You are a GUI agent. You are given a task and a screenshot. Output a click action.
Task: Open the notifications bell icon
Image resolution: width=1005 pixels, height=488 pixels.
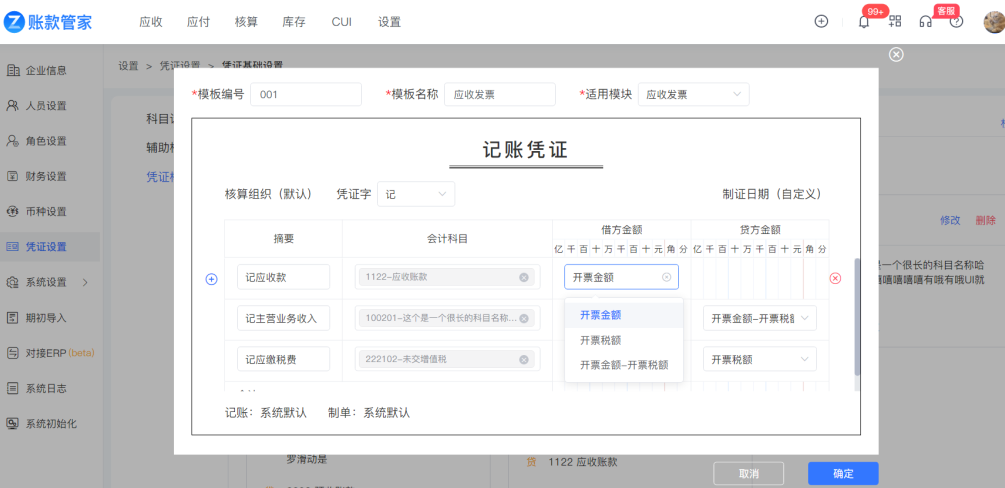[x=864, y=21]
